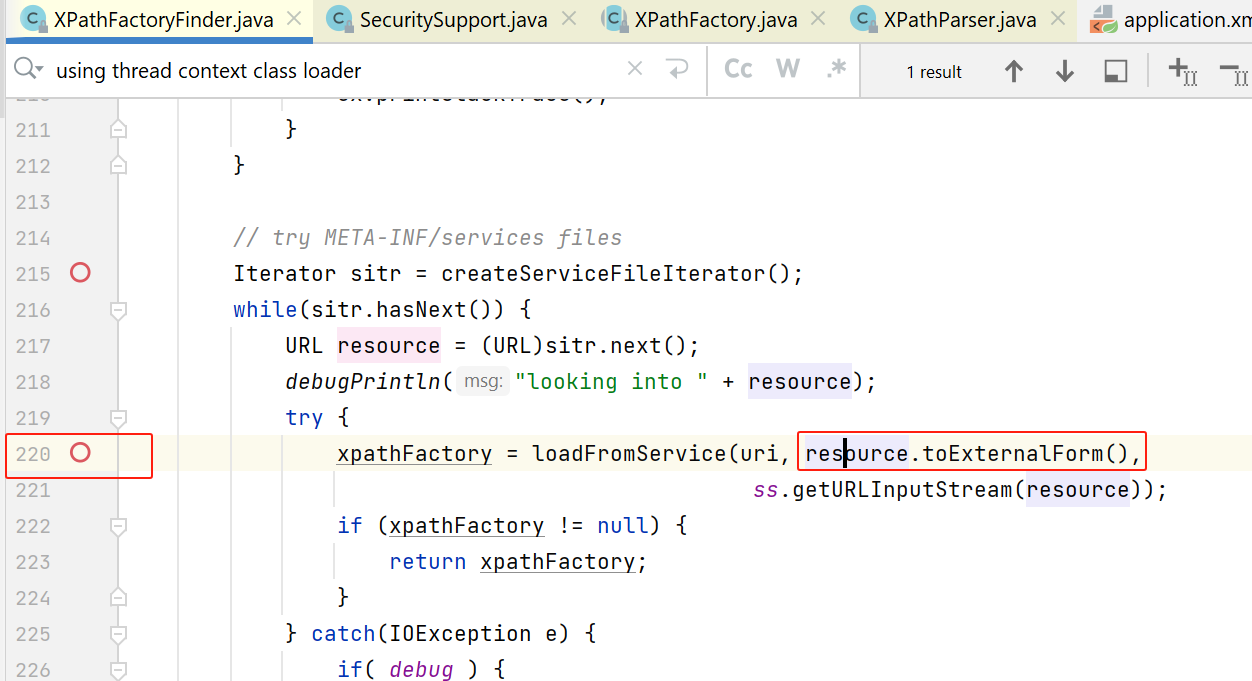Click createServiceFileIterator() method call
Viewport: 1252px width, 681px height.
pyautogui.click(x=616, y=274)
